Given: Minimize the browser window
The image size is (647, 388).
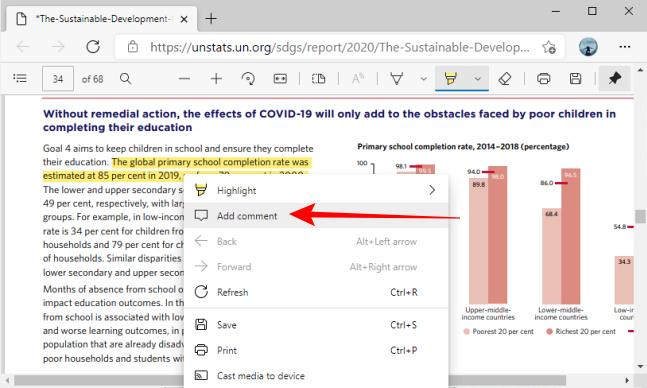Looking at the screenshot, I should click(x=556, y=11).
